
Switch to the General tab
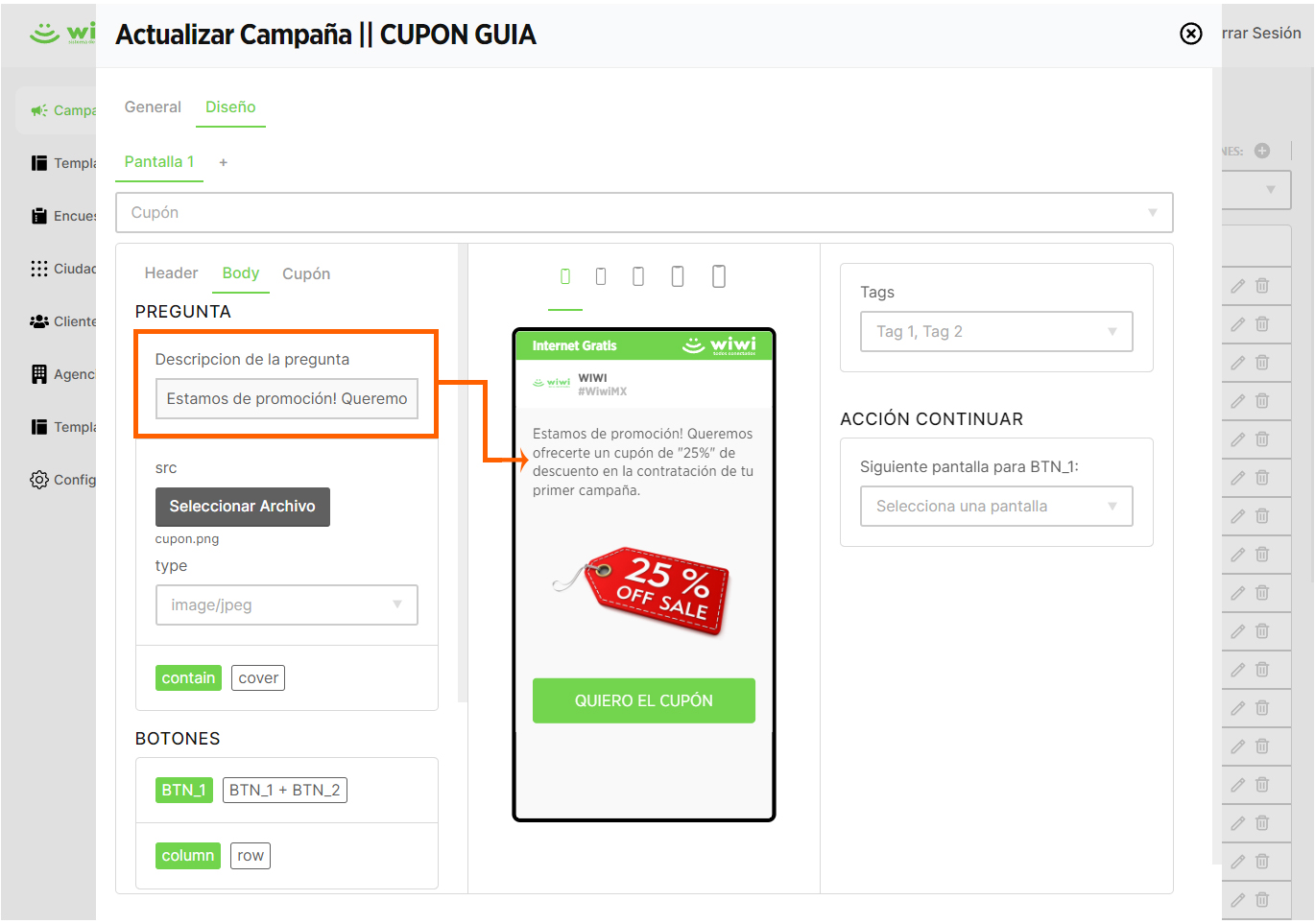(x=153, y=107)
